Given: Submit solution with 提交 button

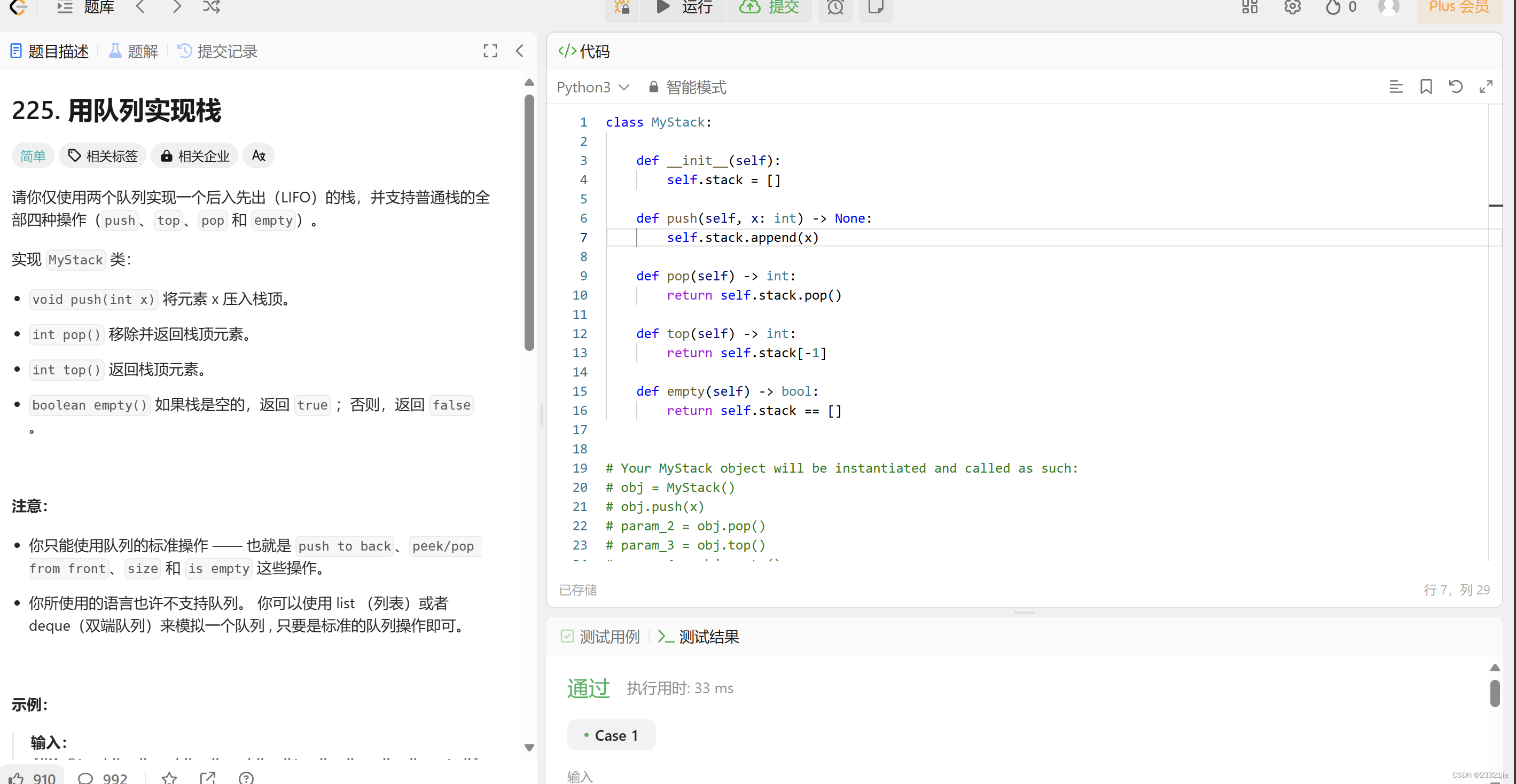Looking at the screenshot, I should [769, 7].
